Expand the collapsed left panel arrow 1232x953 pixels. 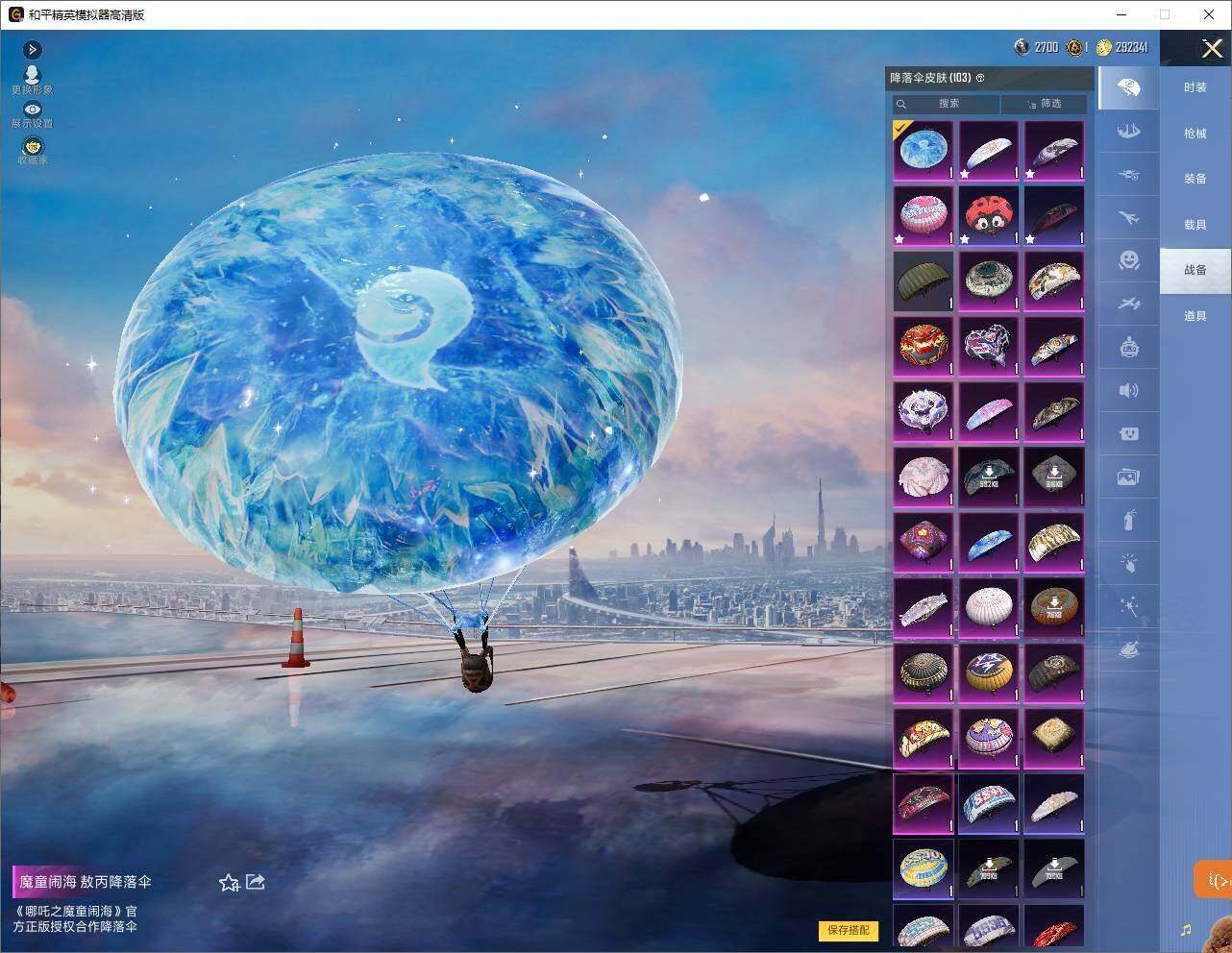[32, 50]
